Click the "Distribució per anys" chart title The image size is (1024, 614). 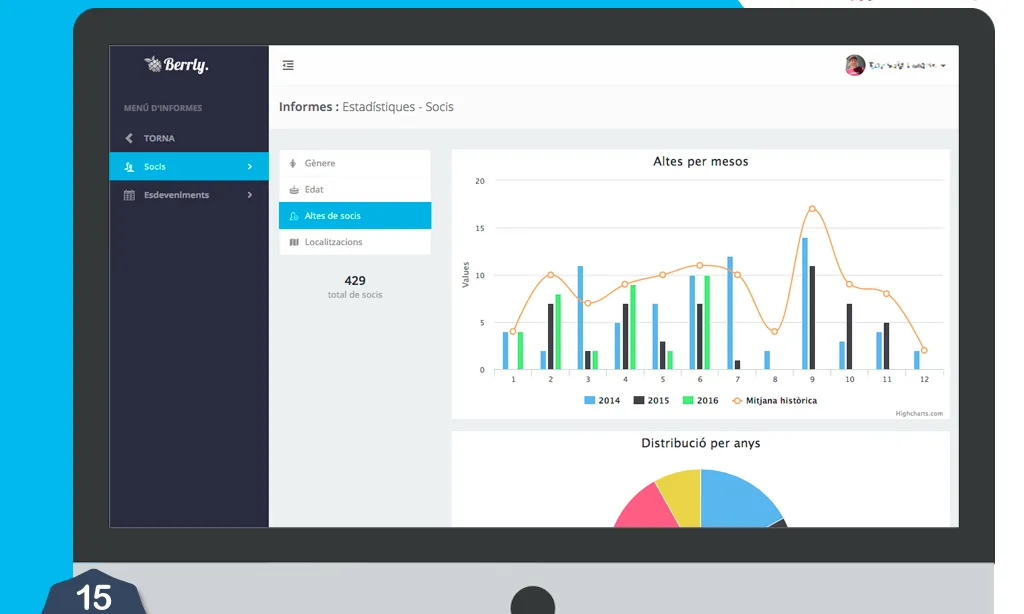coord(701,443)
